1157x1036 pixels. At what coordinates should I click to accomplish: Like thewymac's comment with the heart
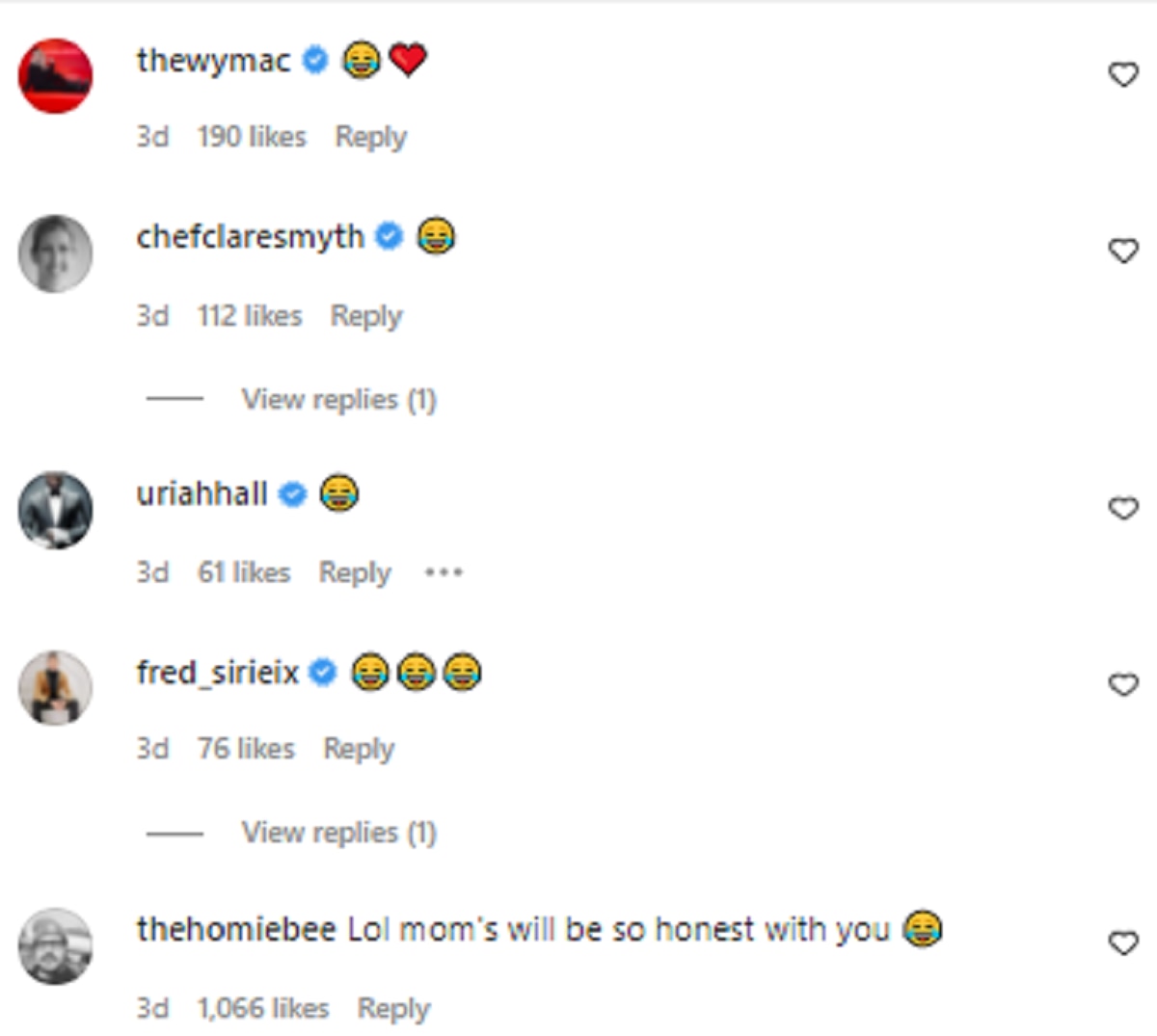tap(1123, 74)
